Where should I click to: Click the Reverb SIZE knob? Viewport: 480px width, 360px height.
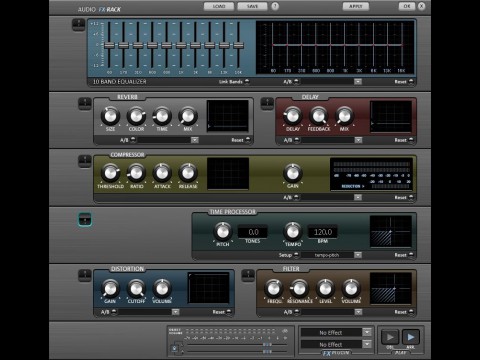[x=110, y=116]
